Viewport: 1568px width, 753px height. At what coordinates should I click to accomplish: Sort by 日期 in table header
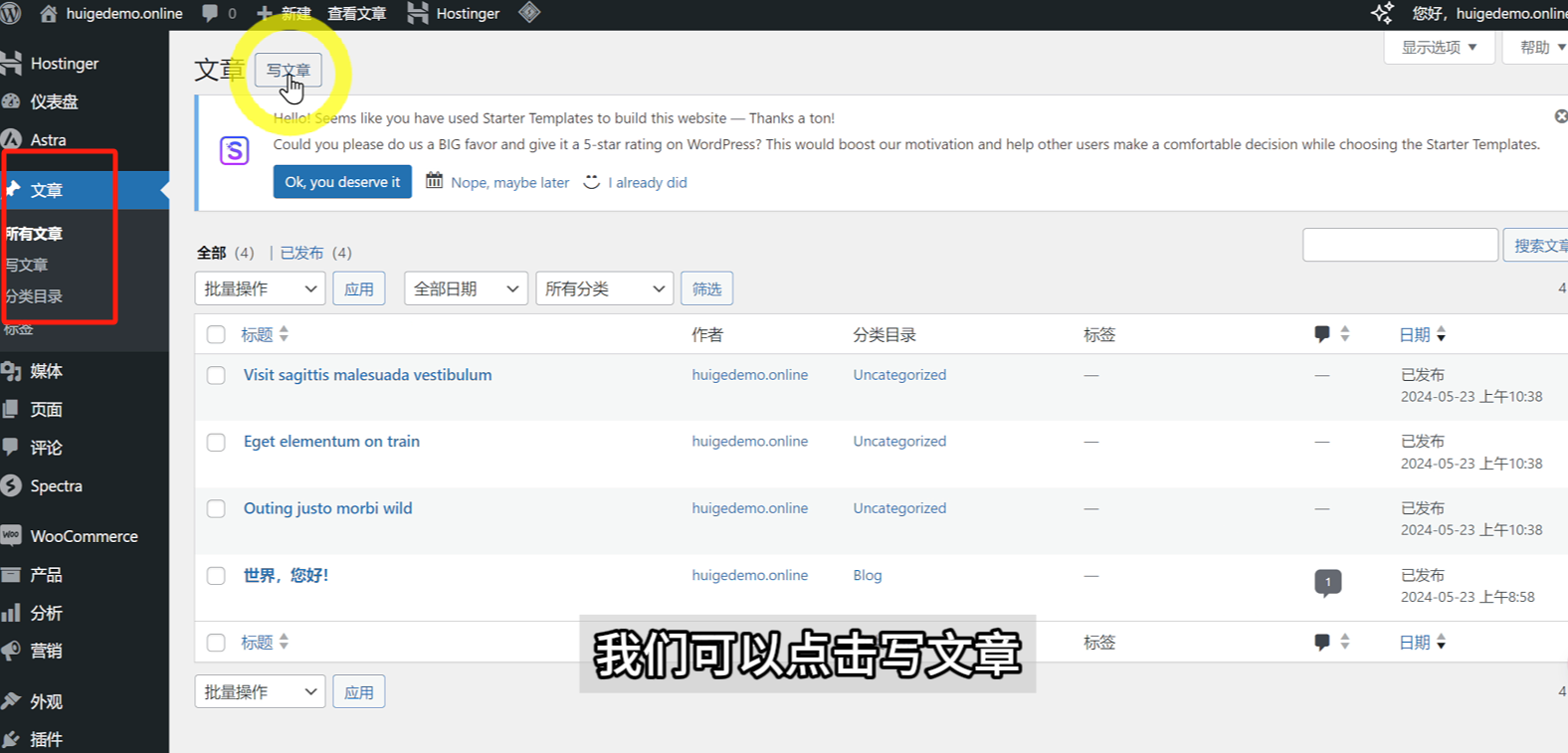[x=1423, y=334]
